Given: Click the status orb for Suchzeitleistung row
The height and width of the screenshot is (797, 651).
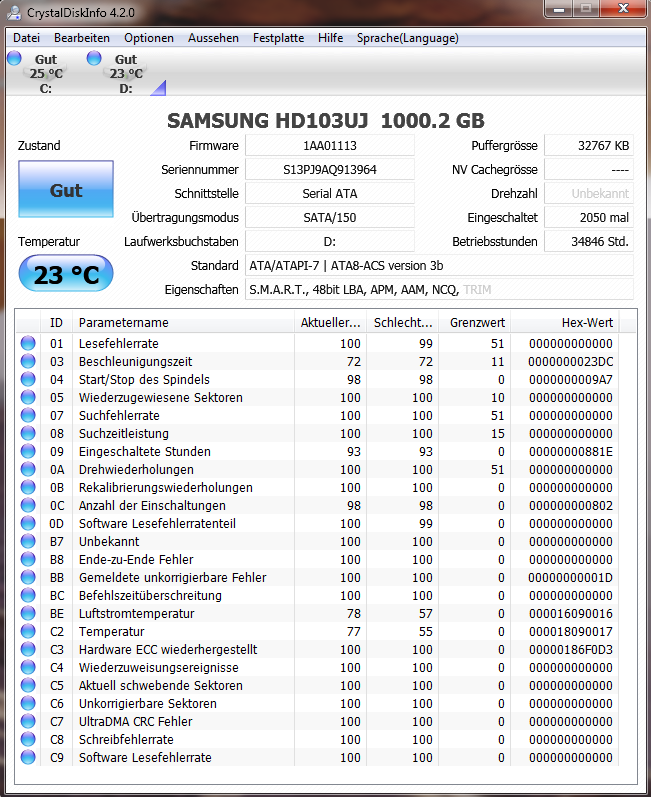Looking at the screenshot, I should tap(28, 433).
